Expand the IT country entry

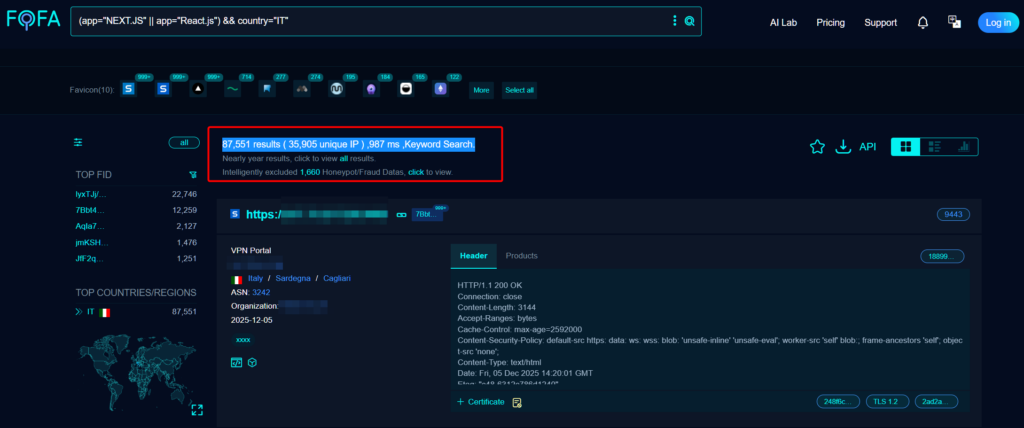[x=79, y=313]
